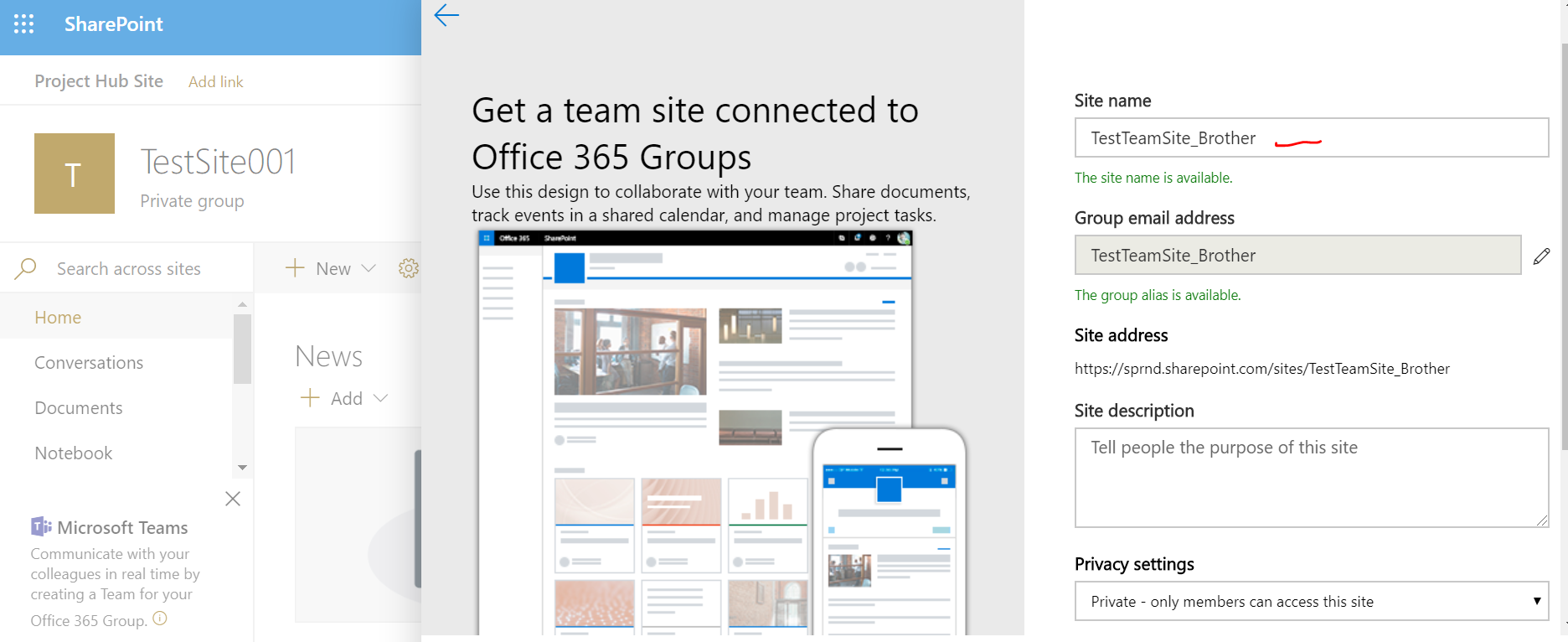Open the Privacy settings dropdown
Viewport: 1568px width, 642px height.
[1312, 602]
